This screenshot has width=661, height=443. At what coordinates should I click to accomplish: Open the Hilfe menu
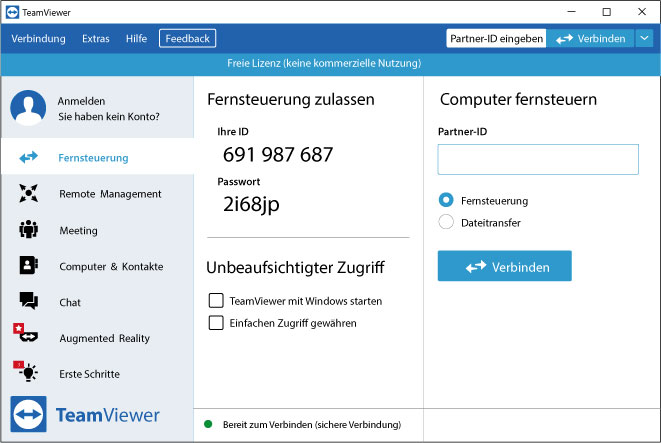pyautogui.click(x=137, y=39)
